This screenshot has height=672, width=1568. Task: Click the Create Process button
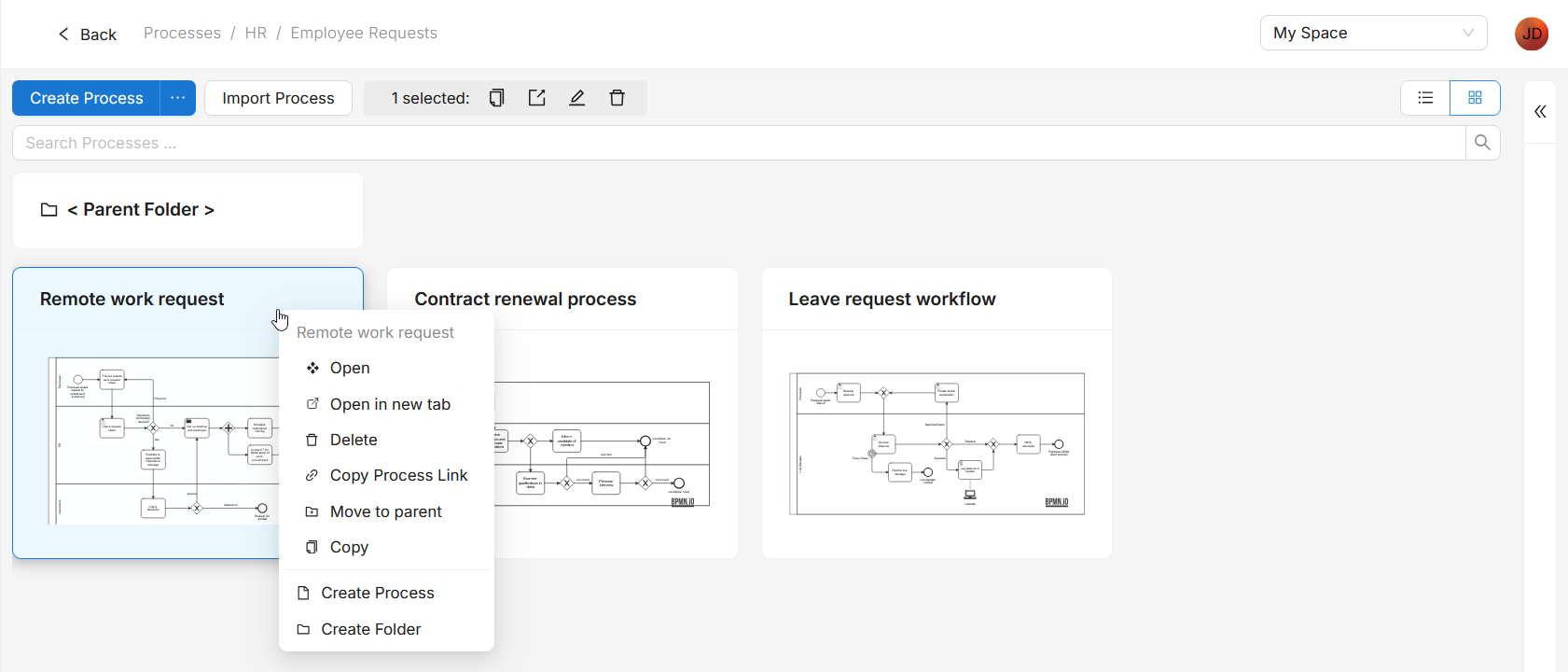(x=86, y=98)
